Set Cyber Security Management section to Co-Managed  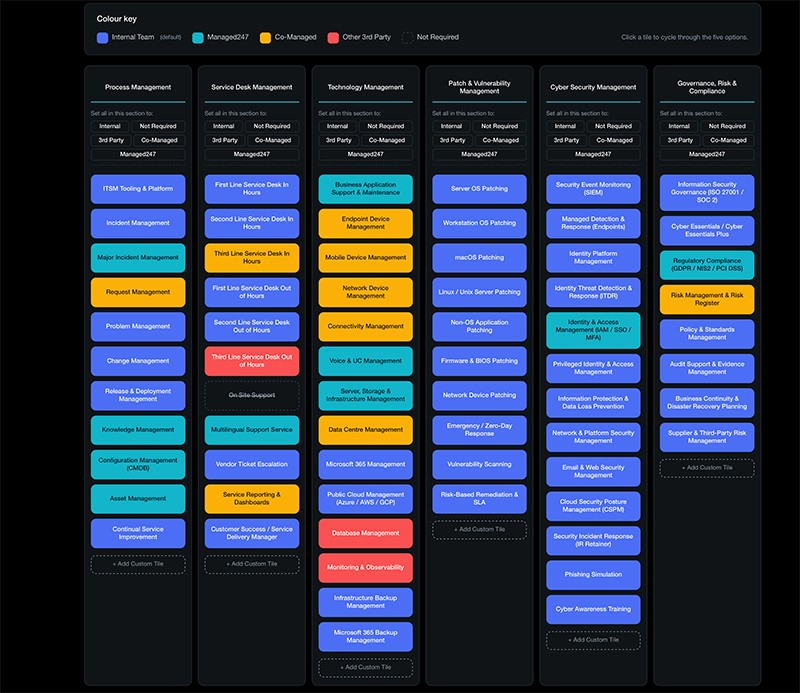[x=614, y=140]
